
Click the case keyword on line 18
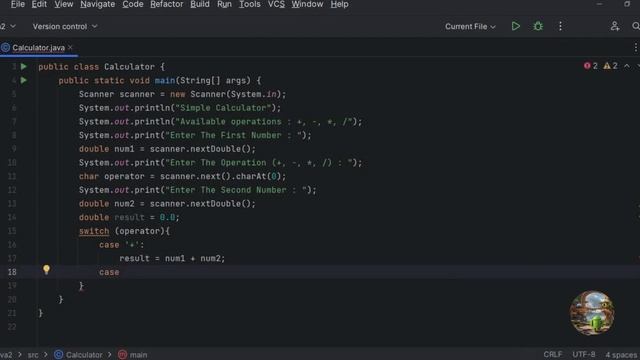pyautogui.click(x=109, y=272)
